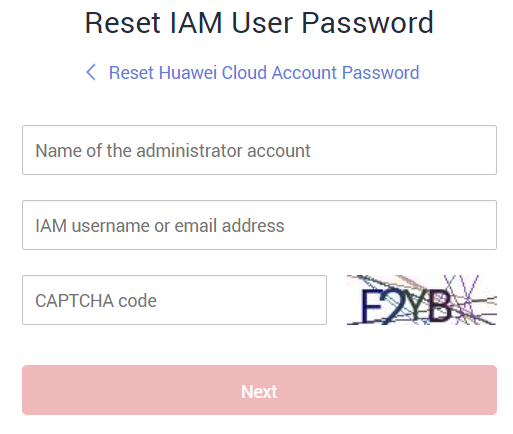Screen dimensions: 513x434
Task: Submit the form with the pink Next button
Action: [259, 390]
